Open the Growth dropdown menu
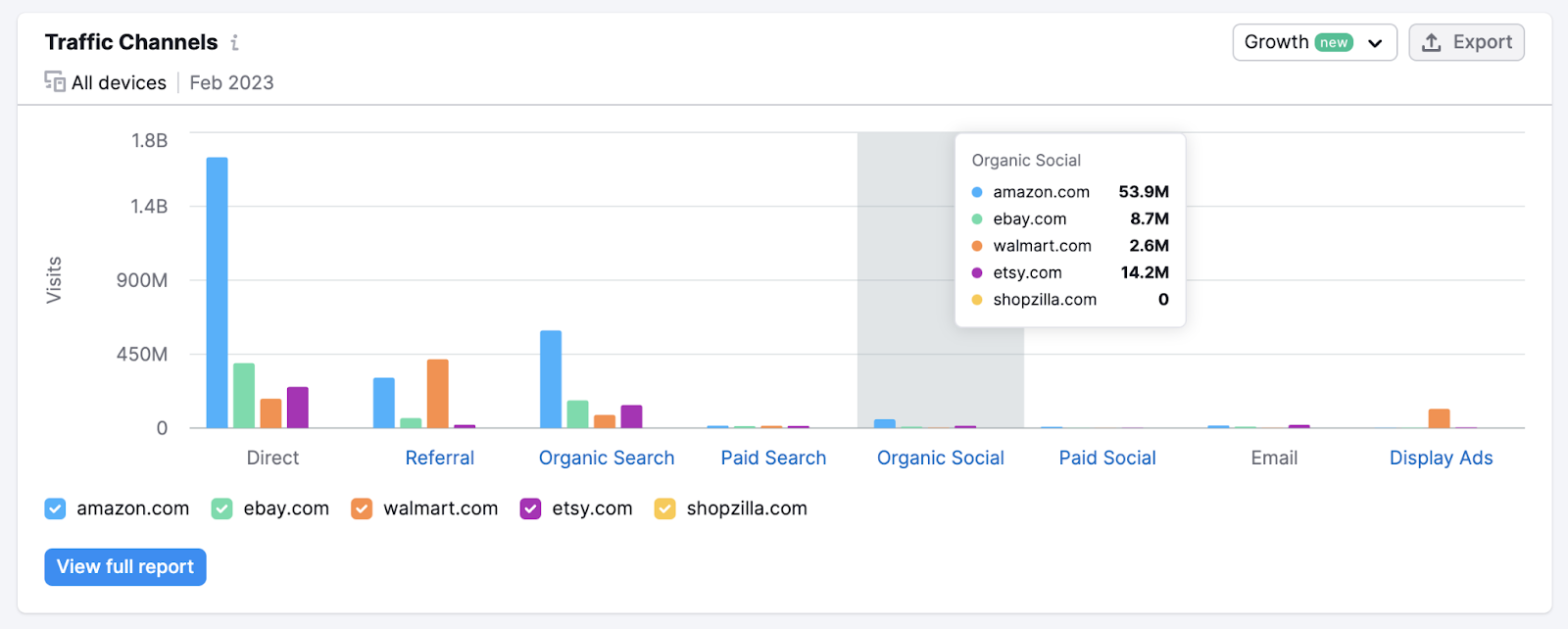 coord(1314,42)
